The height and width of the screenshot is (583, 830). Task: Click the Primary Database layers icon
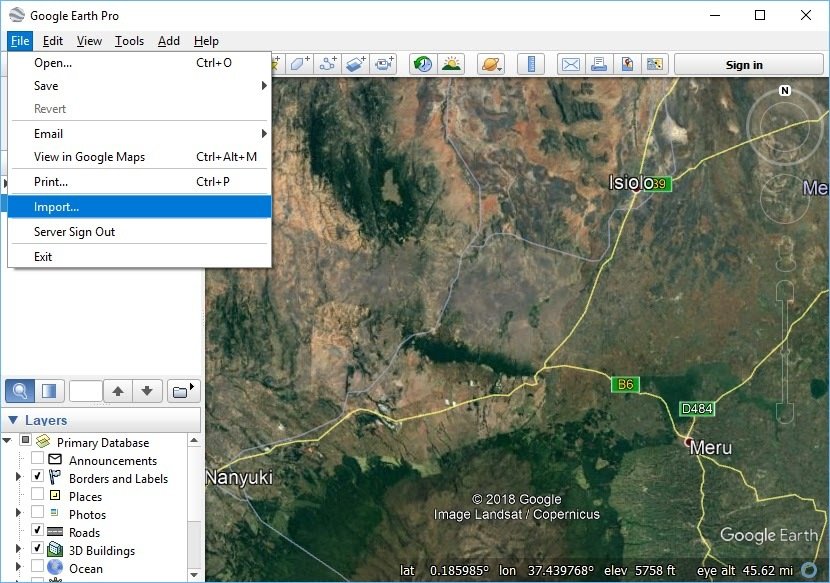click(43, 441)
